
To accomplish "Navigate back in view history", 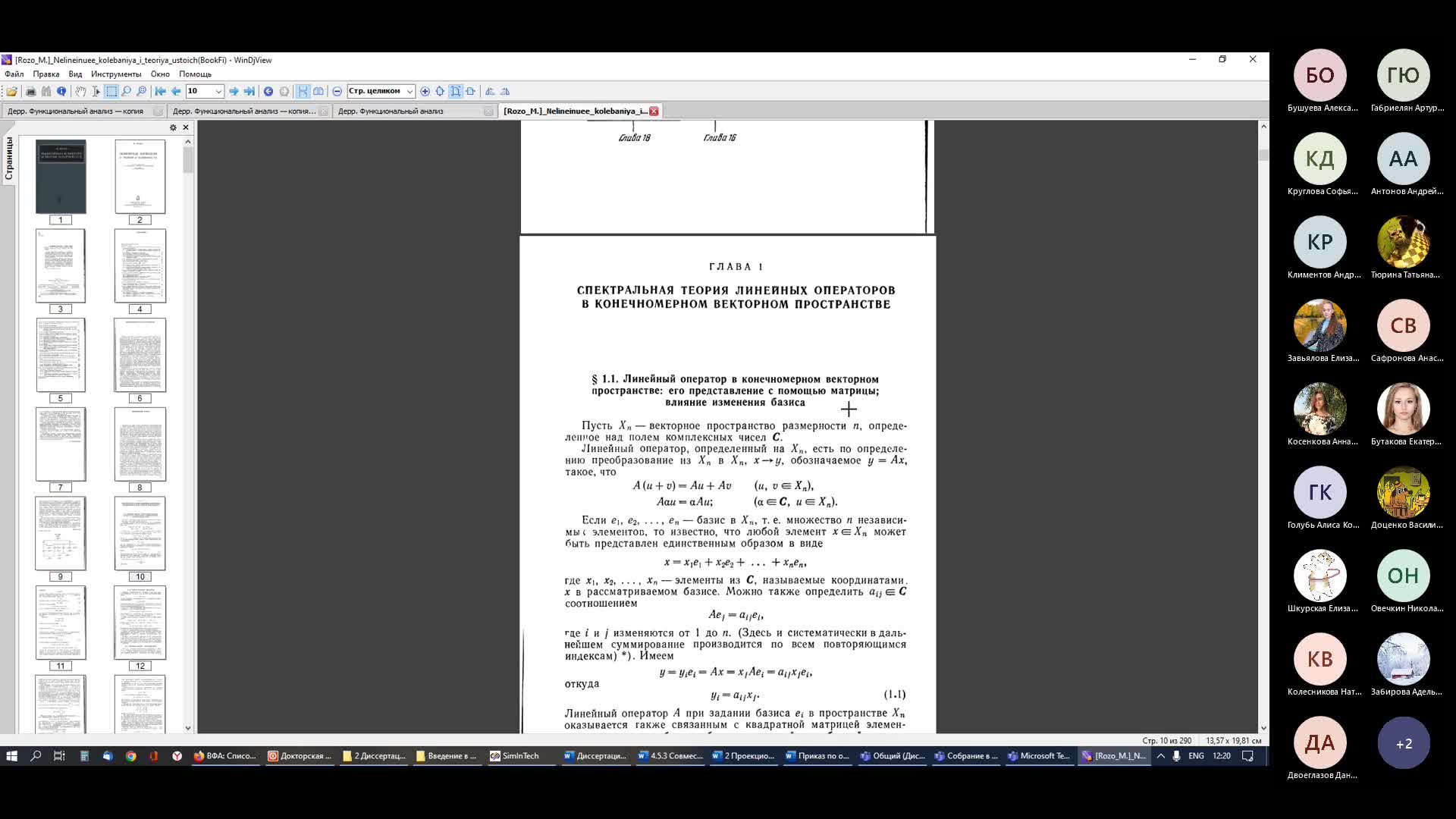I will tap(268, 91).
